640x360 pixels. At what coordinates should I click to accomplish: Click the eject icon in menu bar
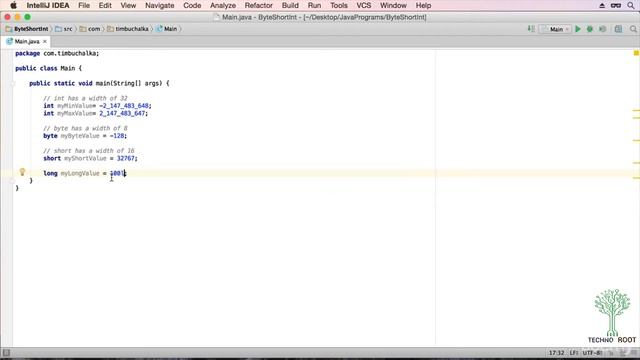pos(602,5)
